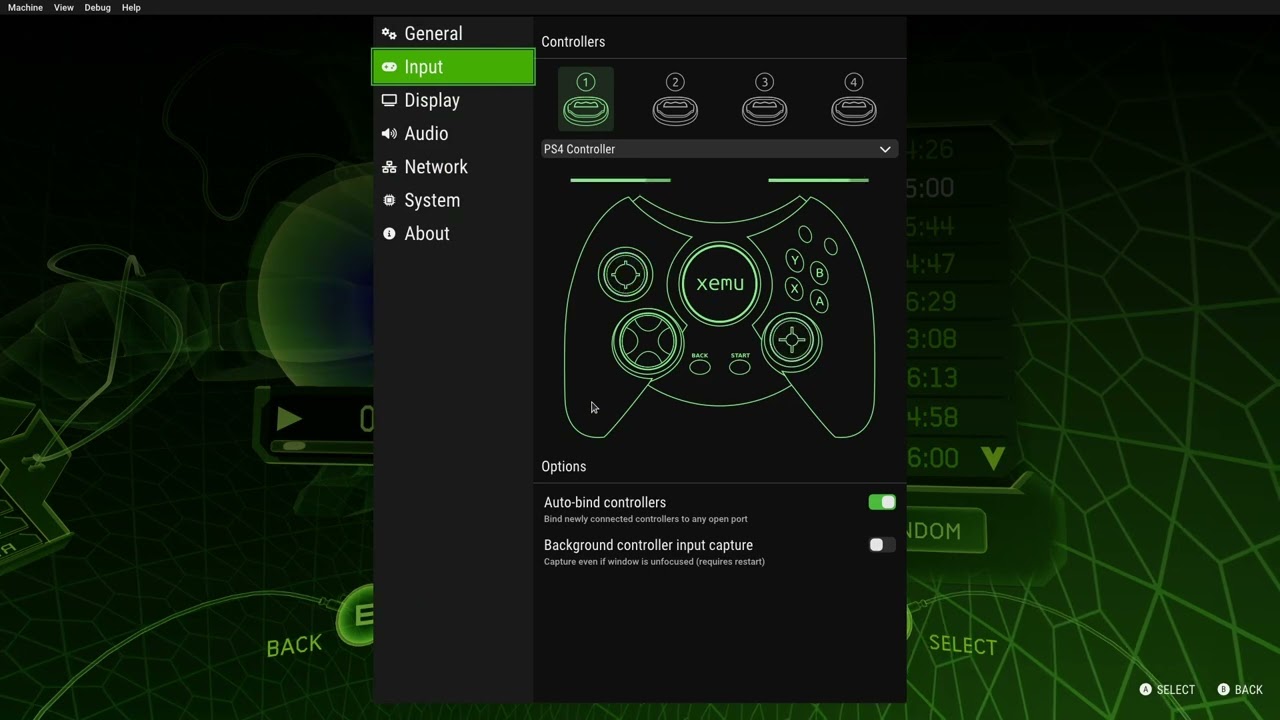Image resolution: width=1280 pixels, height=720 pixels.
Task: Click the B button on controller diagram
Action: click(819, 272)
